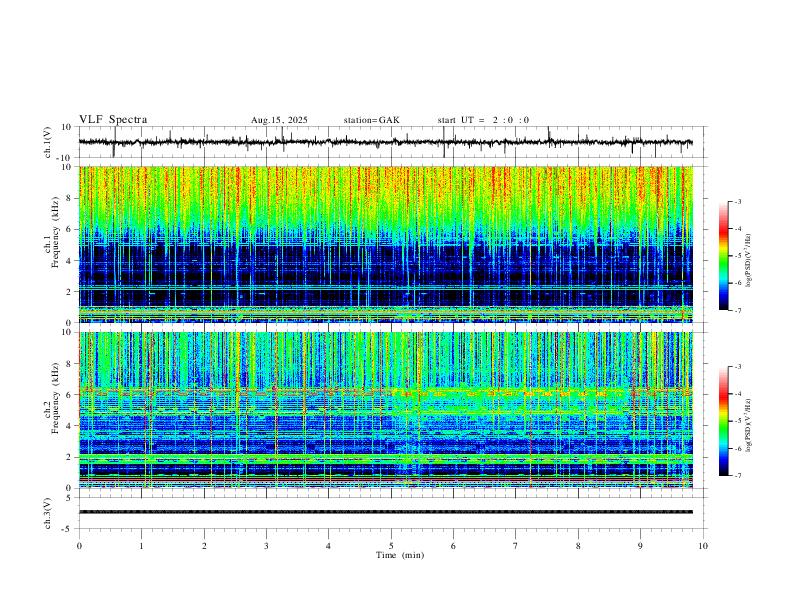Click the 'start UT = 2 :0 :0' text

click(483, 120)
